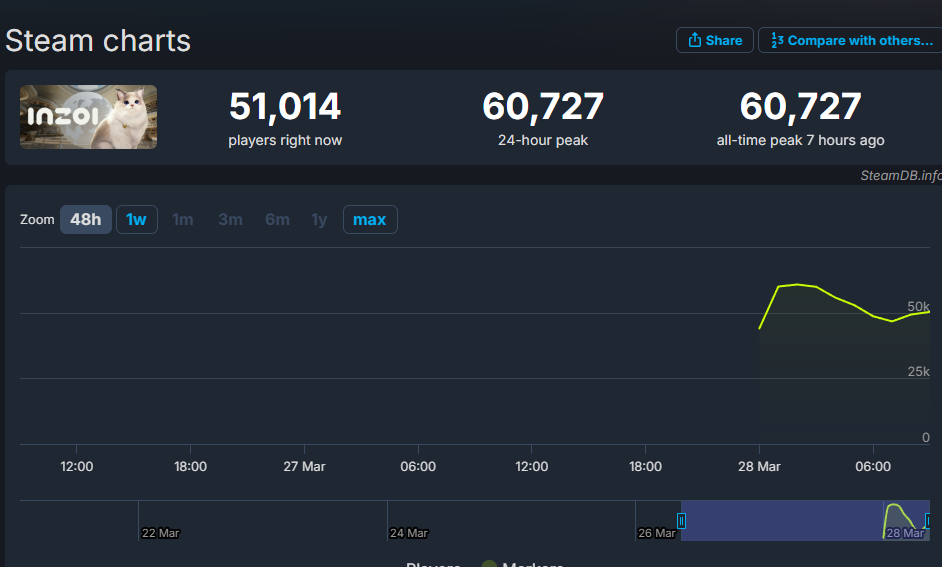Select the 1y zoom option
This screenshot has height=567, width=942.
[319, 219]
